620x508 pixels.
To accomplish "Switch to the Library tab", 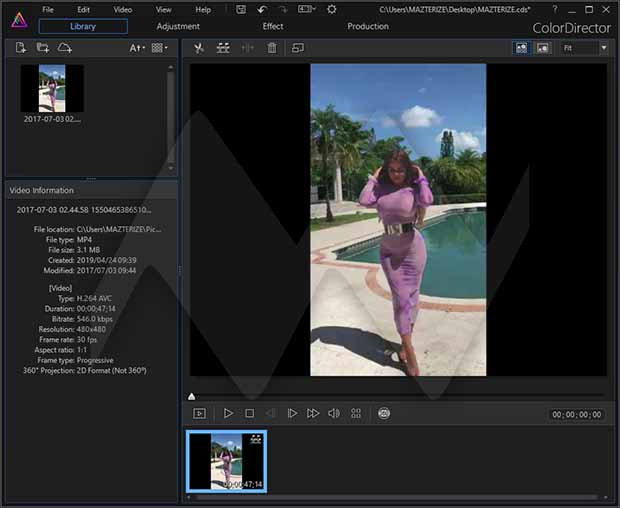I will pyautogui.click(x=83, y=26).
